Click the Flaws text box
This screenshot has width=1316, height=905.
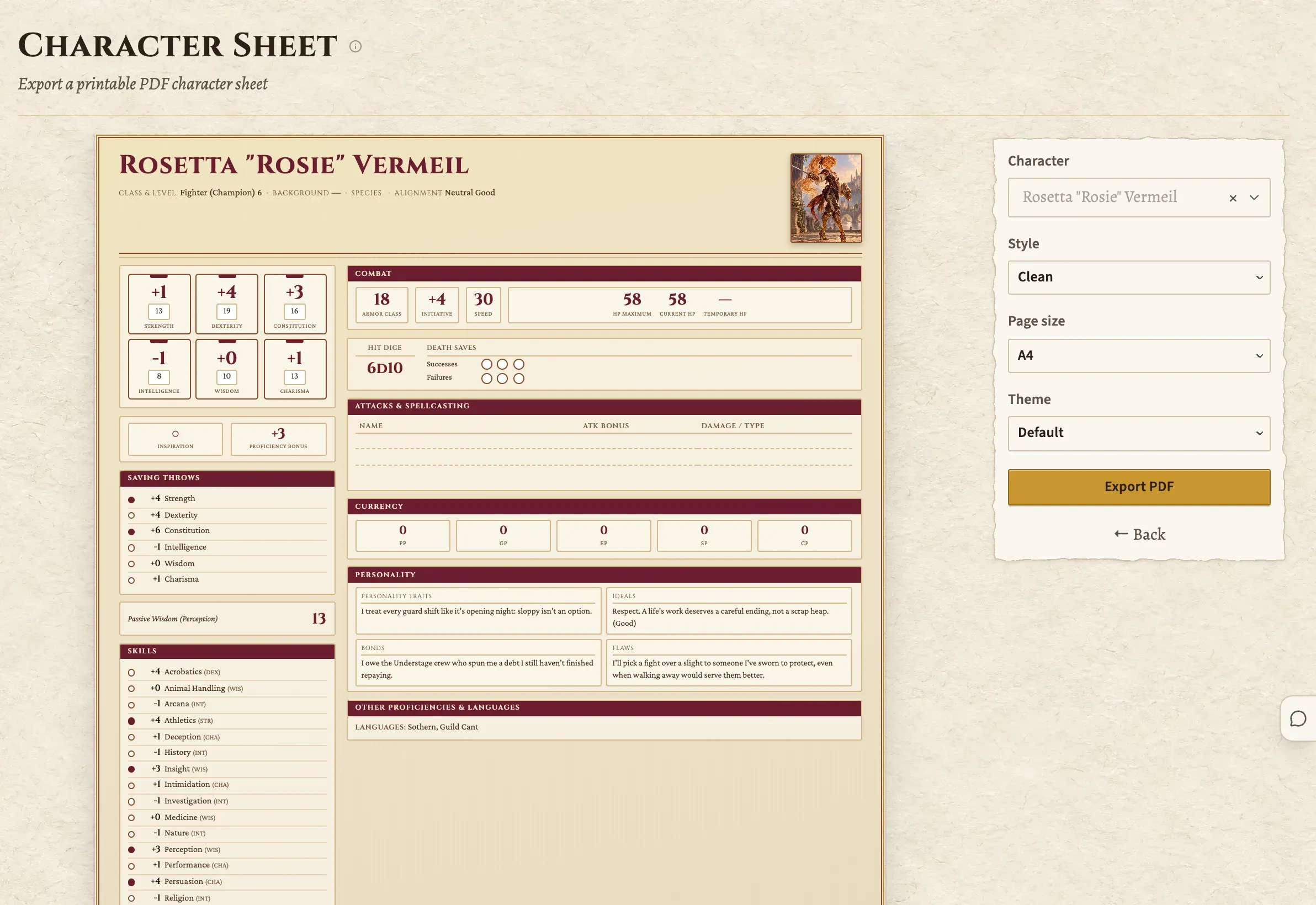[729, 663]
